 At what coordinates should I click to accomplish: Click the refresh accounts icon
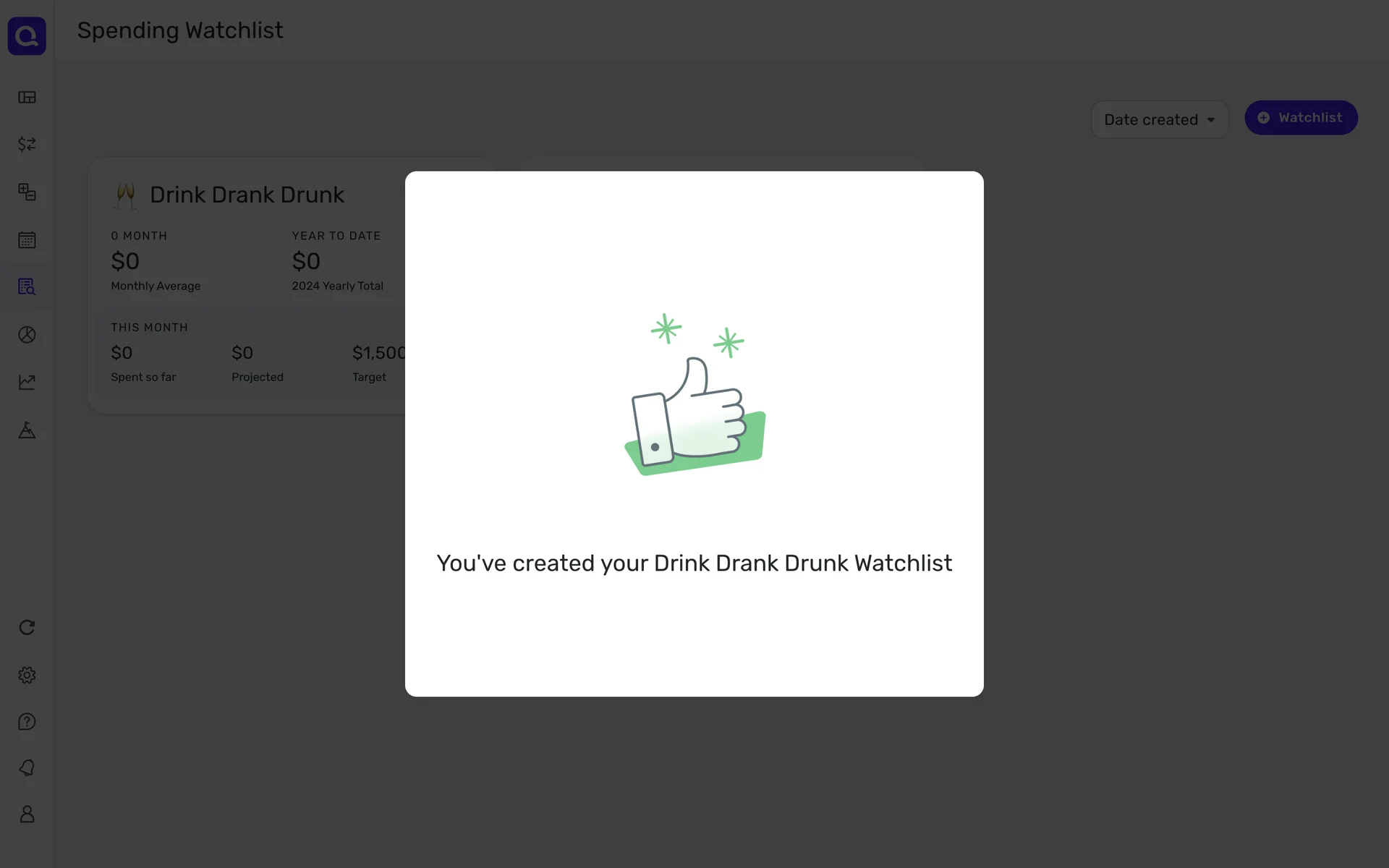tap(27, 627)
